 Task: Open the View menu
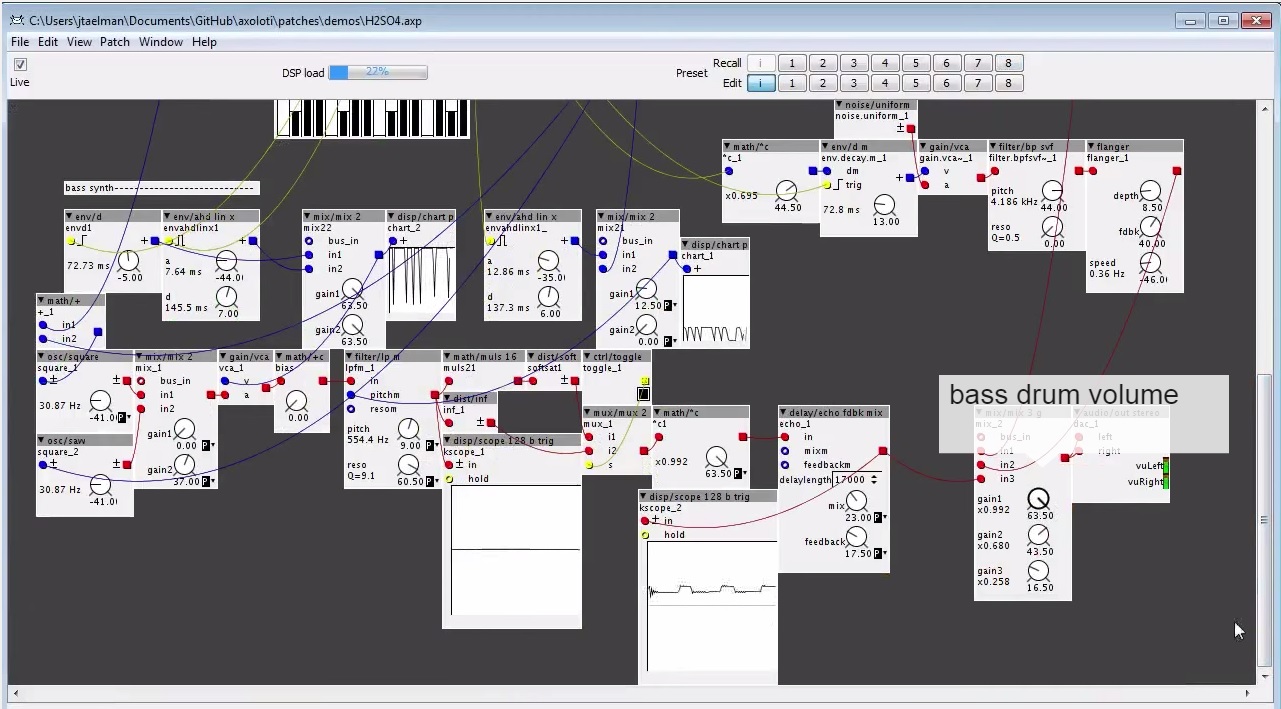tap(79, 42)
